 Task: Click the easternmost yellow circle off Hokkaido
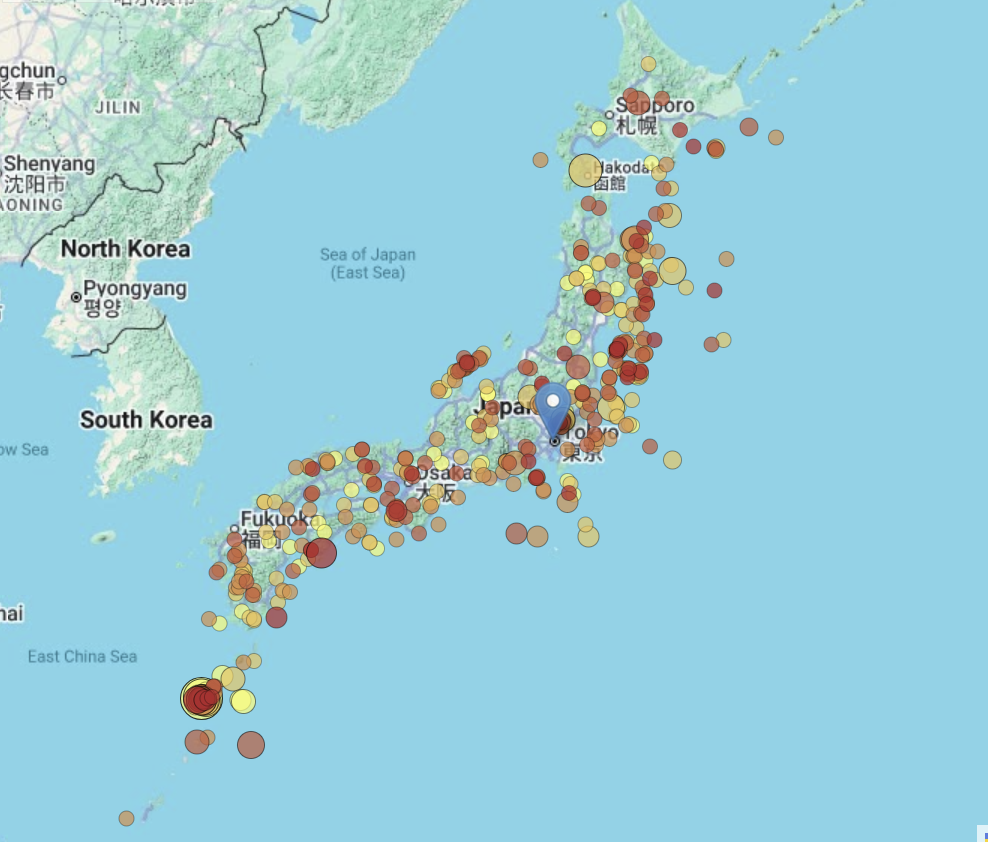point(776,137)
